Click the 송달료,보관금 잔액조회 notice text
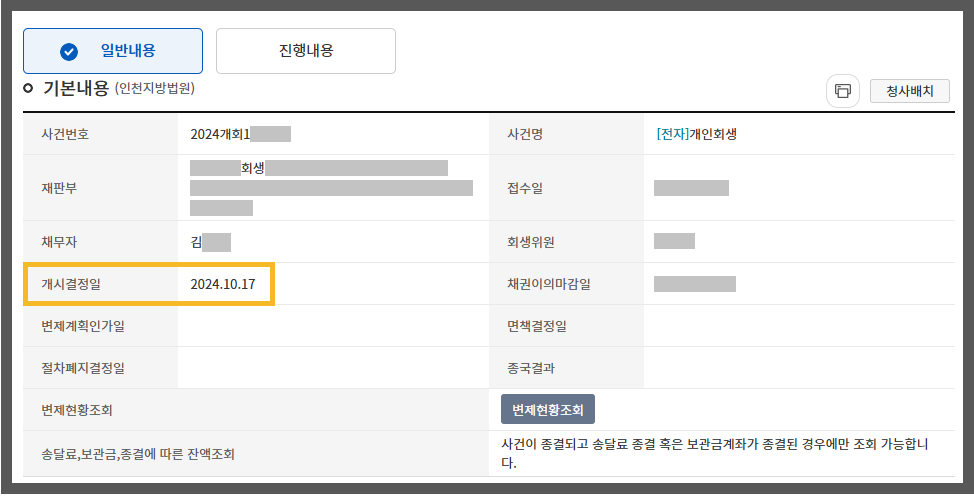 tap(715, 453)
